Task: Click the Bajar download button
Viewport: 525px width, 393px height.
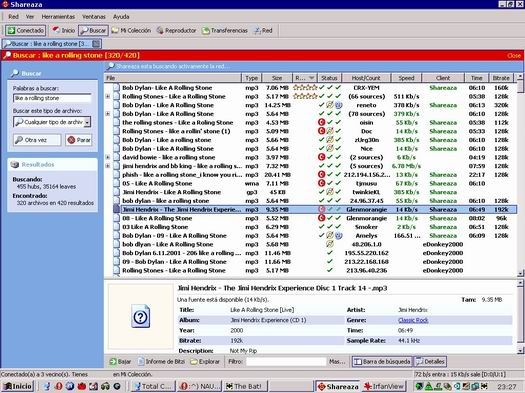Action: point(120,362)
